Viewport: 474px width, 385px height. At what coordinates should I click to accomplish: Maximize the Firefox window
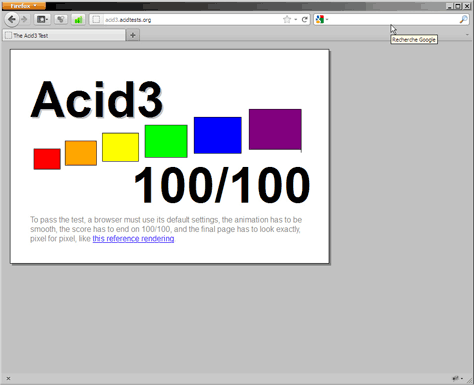pos(458,6)
